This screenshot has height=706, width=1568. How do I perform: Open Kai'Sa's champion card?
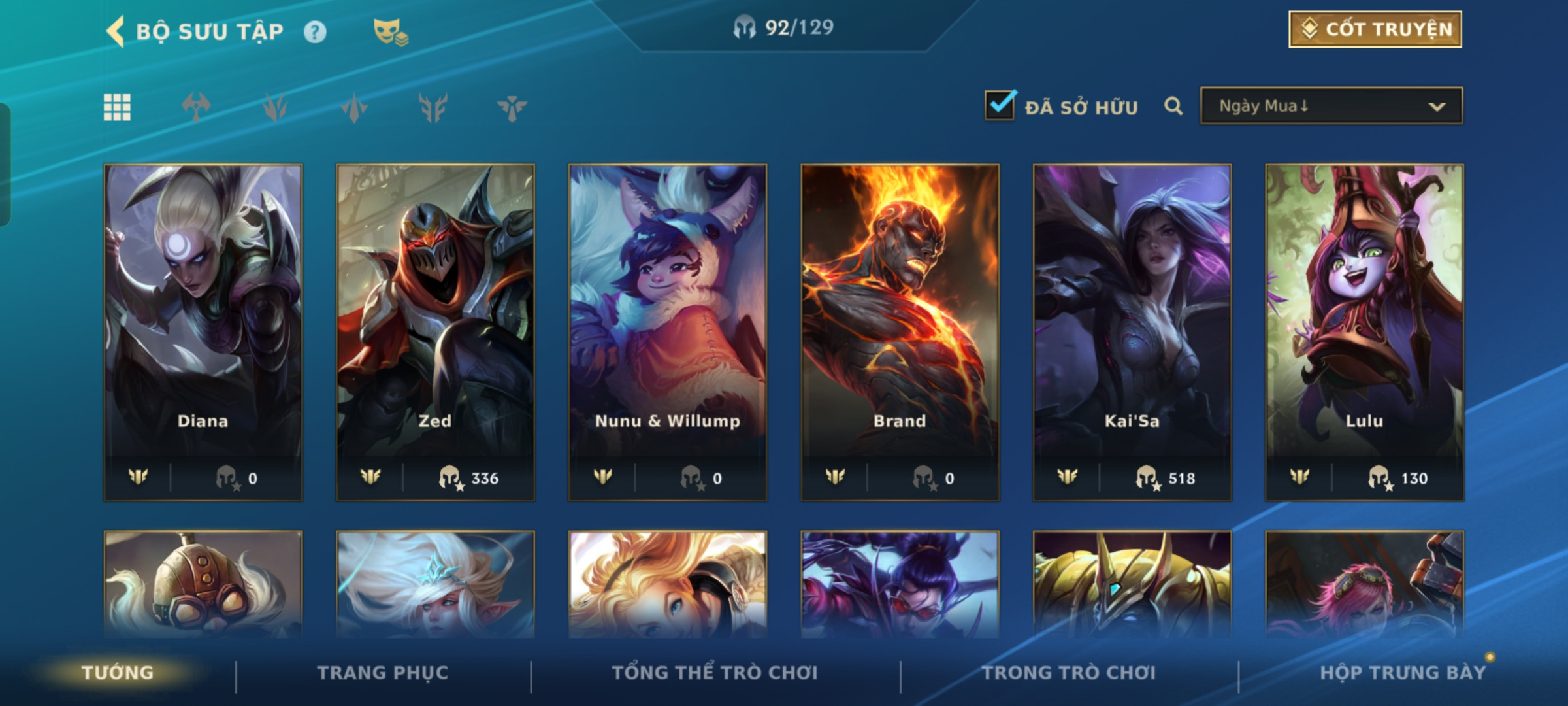[x=1132, y=333]
